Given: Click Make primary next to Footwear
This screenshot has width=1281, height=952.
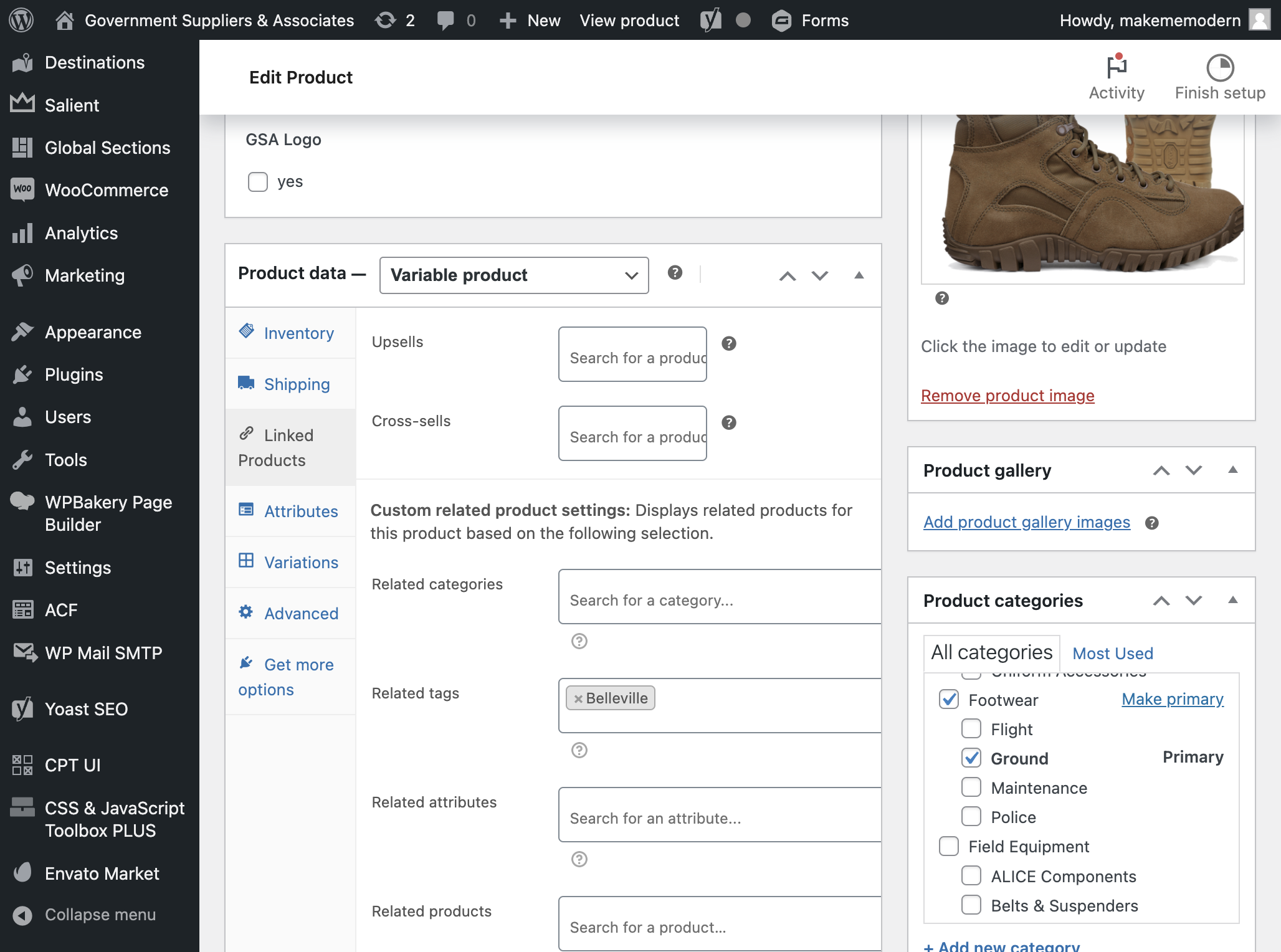Looking at the screenshot, I should (x=1173, y=699).
